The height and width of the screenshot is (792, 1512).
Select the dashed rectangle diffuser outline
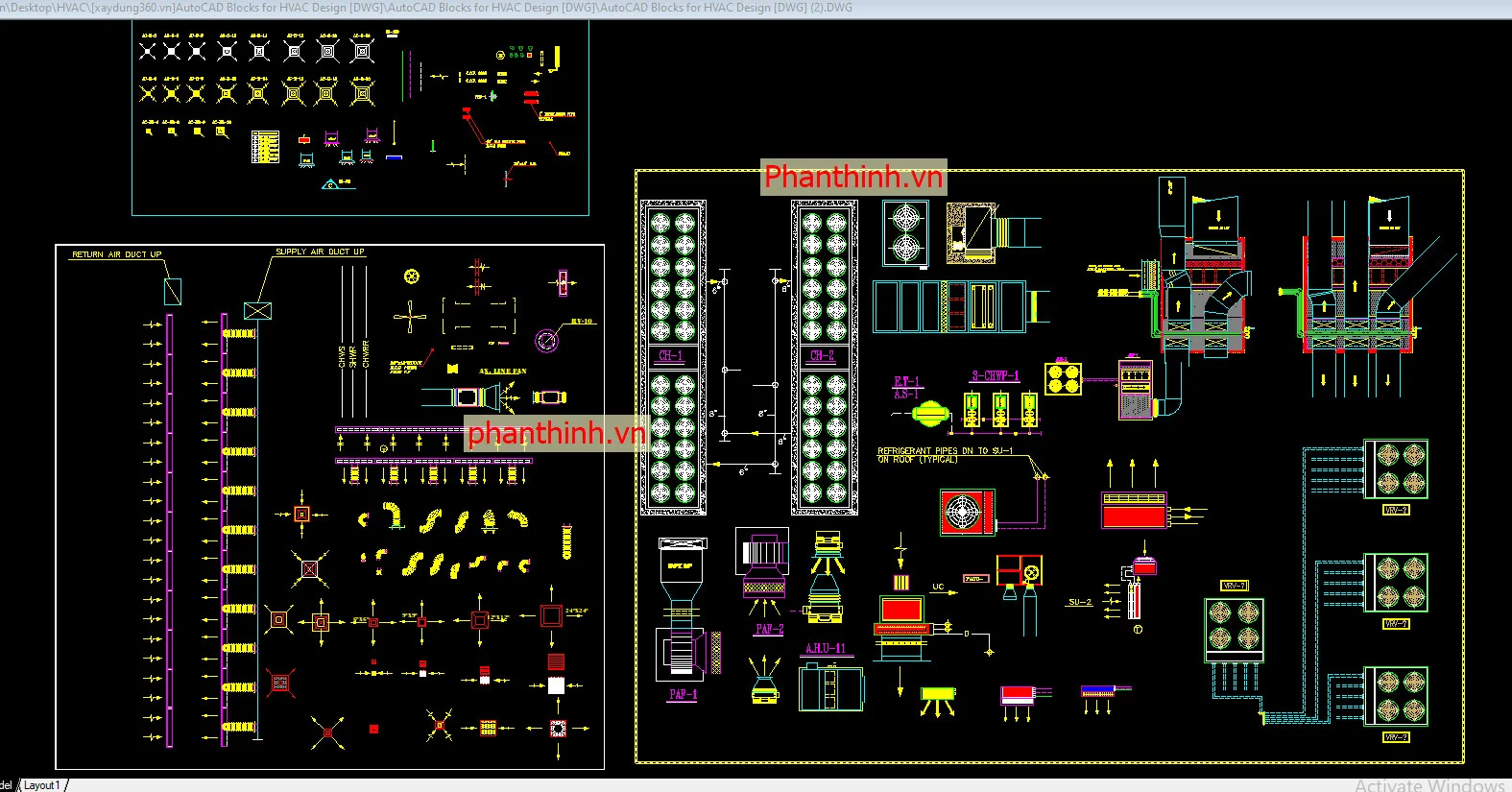[x=479, y=317]
